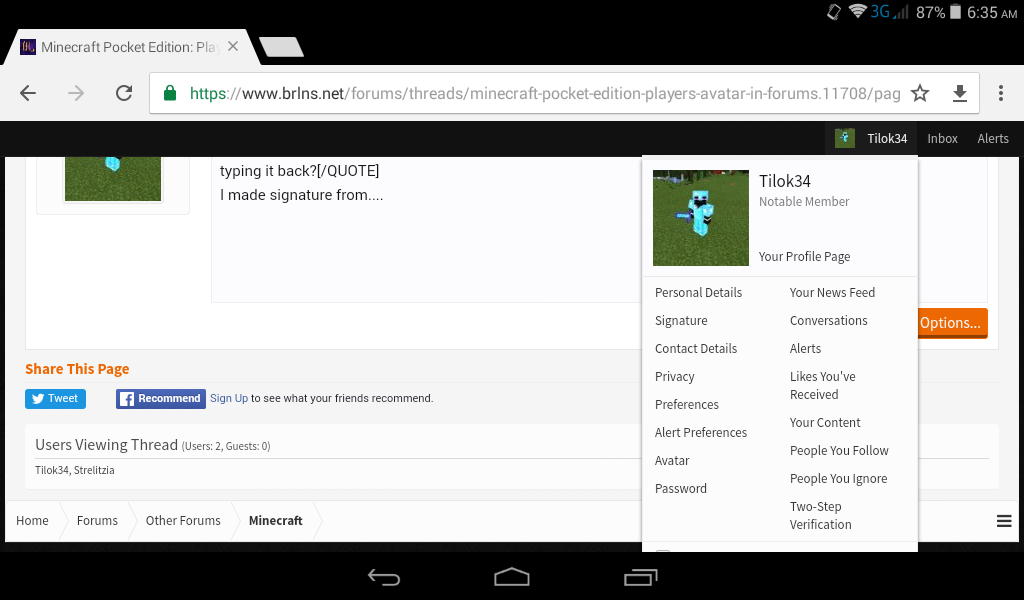
Task: Click the Twitter Tweet button
Action: tap(55, 398)
